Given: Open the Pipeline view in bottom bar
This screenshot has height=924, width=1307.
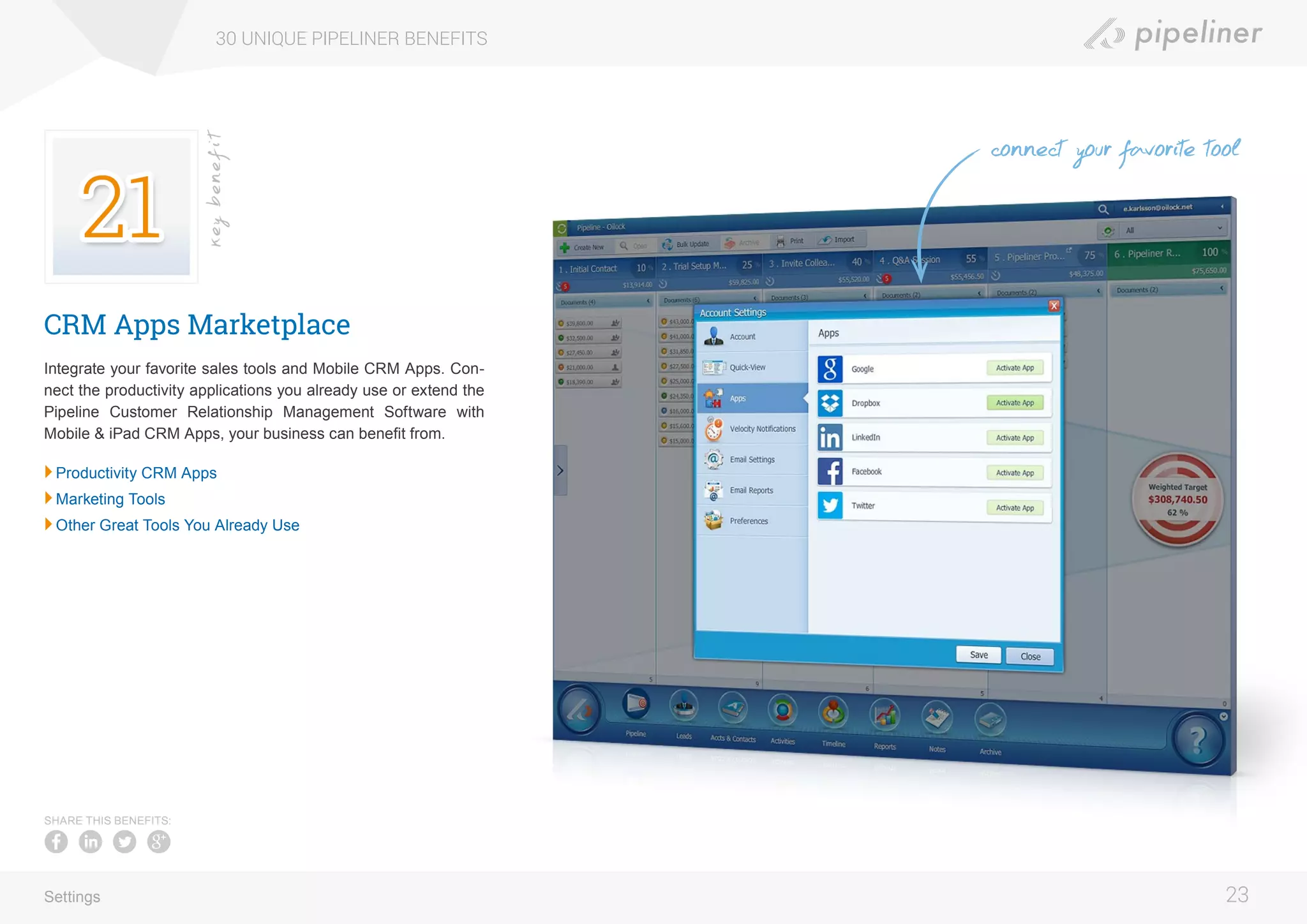Looking at the screenshot, I should point(636,704).
